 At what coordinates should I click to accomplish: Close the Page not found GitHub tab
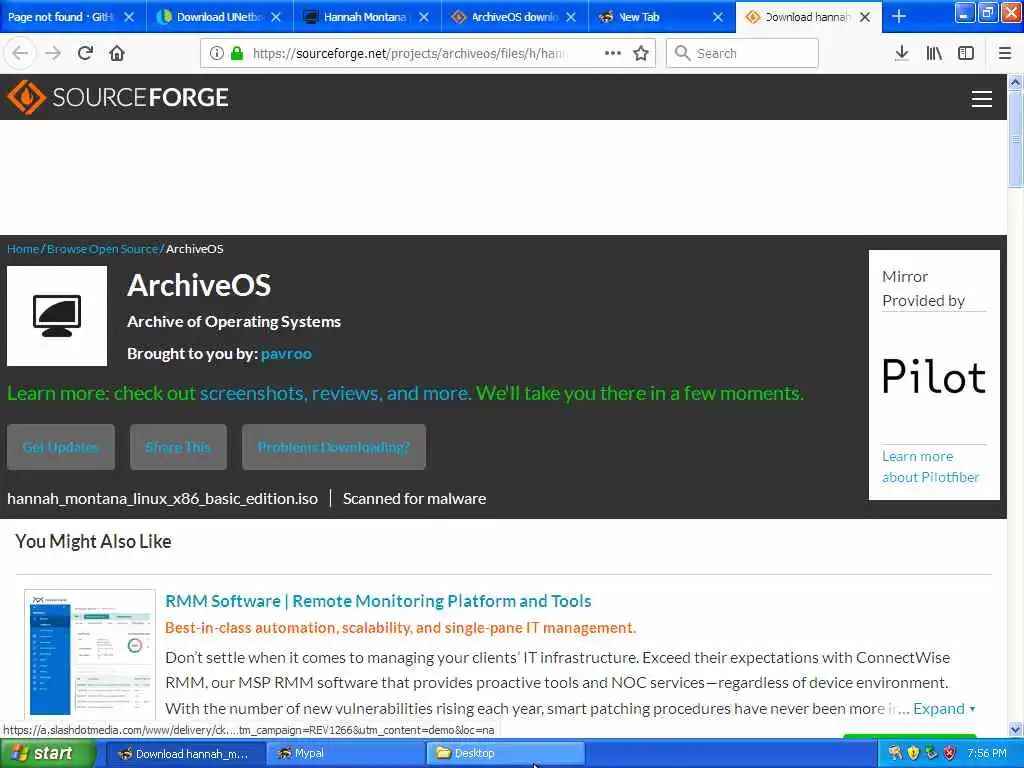pyautogui.click(x=129, y=17)
